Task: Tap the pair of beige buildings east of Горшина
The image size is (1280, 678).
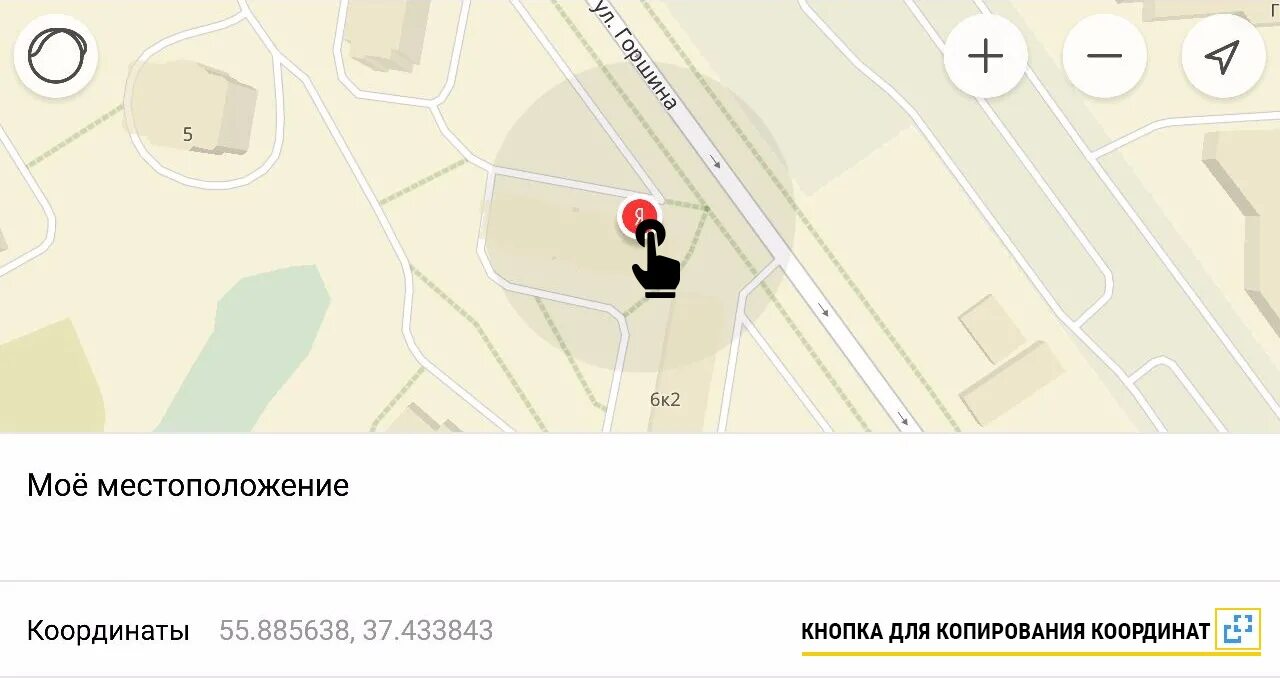Action: tap(1008, 360)
